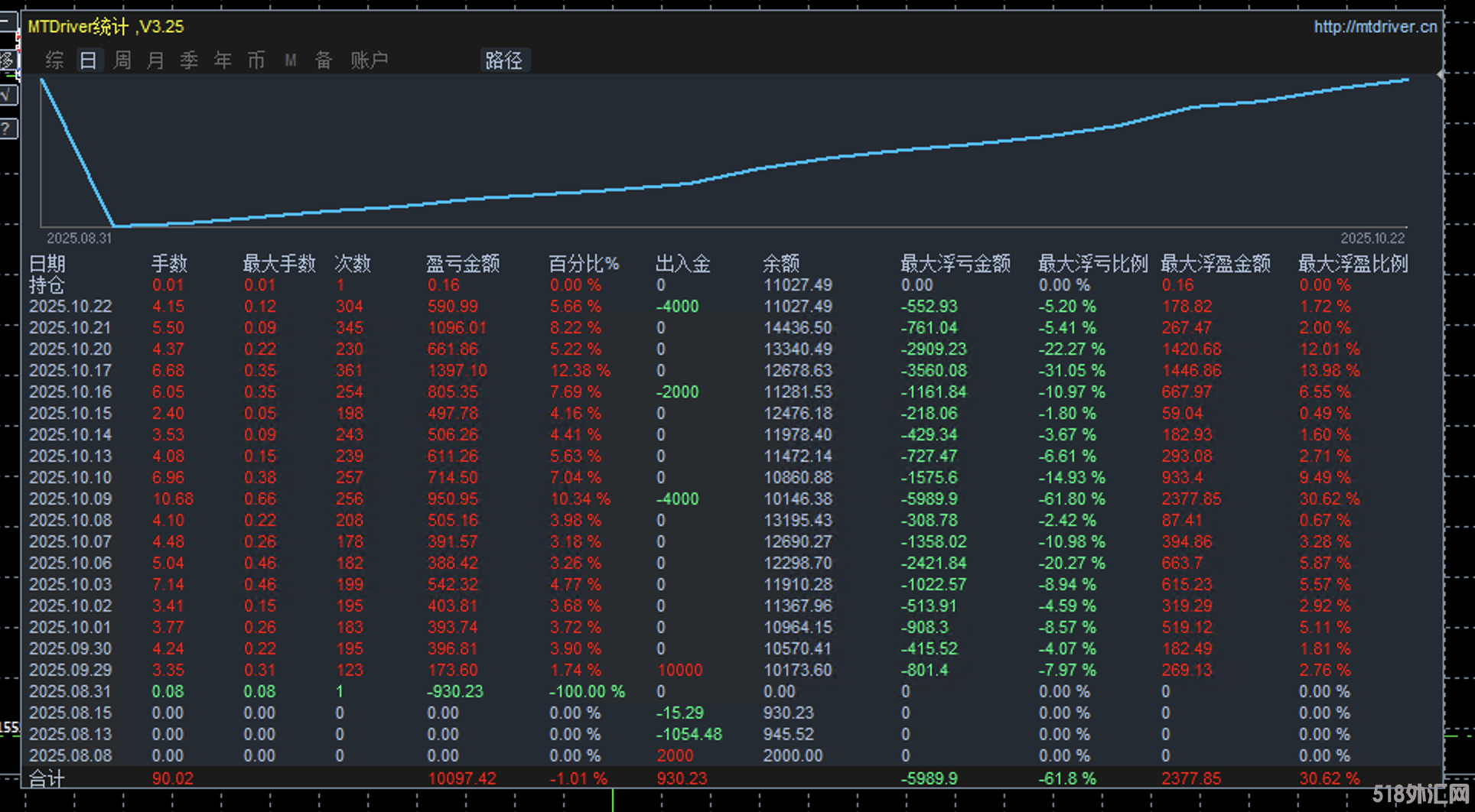Click the 路径 path button
The height and width of the screenshot is (812, 1475).
click(x=504, y=60)
